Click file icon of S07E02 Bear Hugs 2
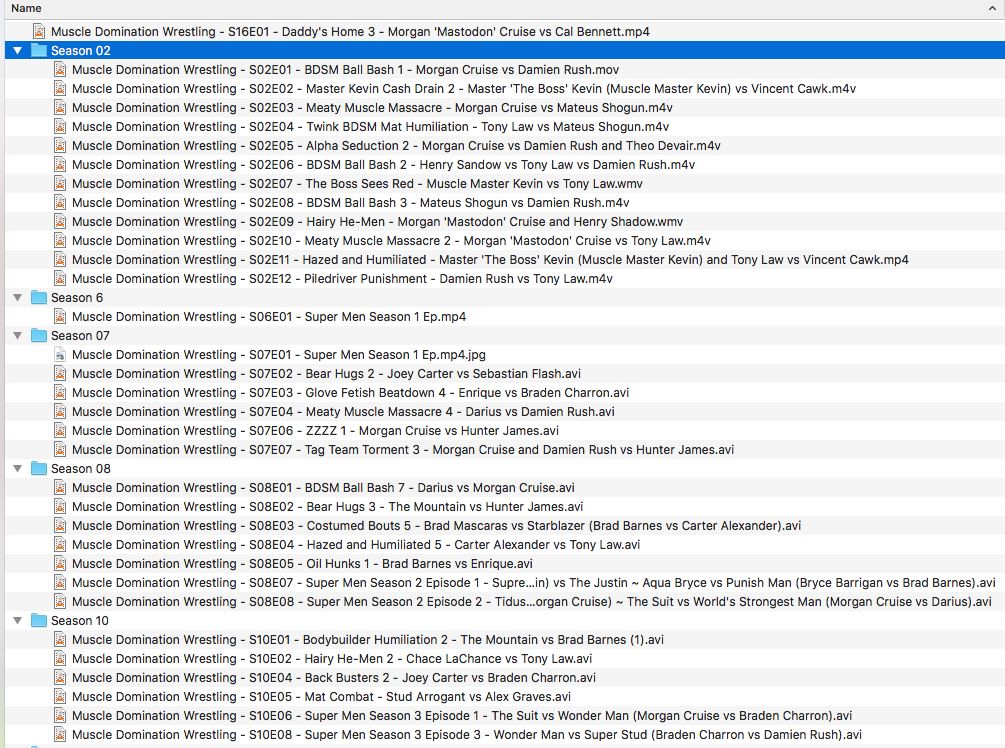 (x=60, y=374)
